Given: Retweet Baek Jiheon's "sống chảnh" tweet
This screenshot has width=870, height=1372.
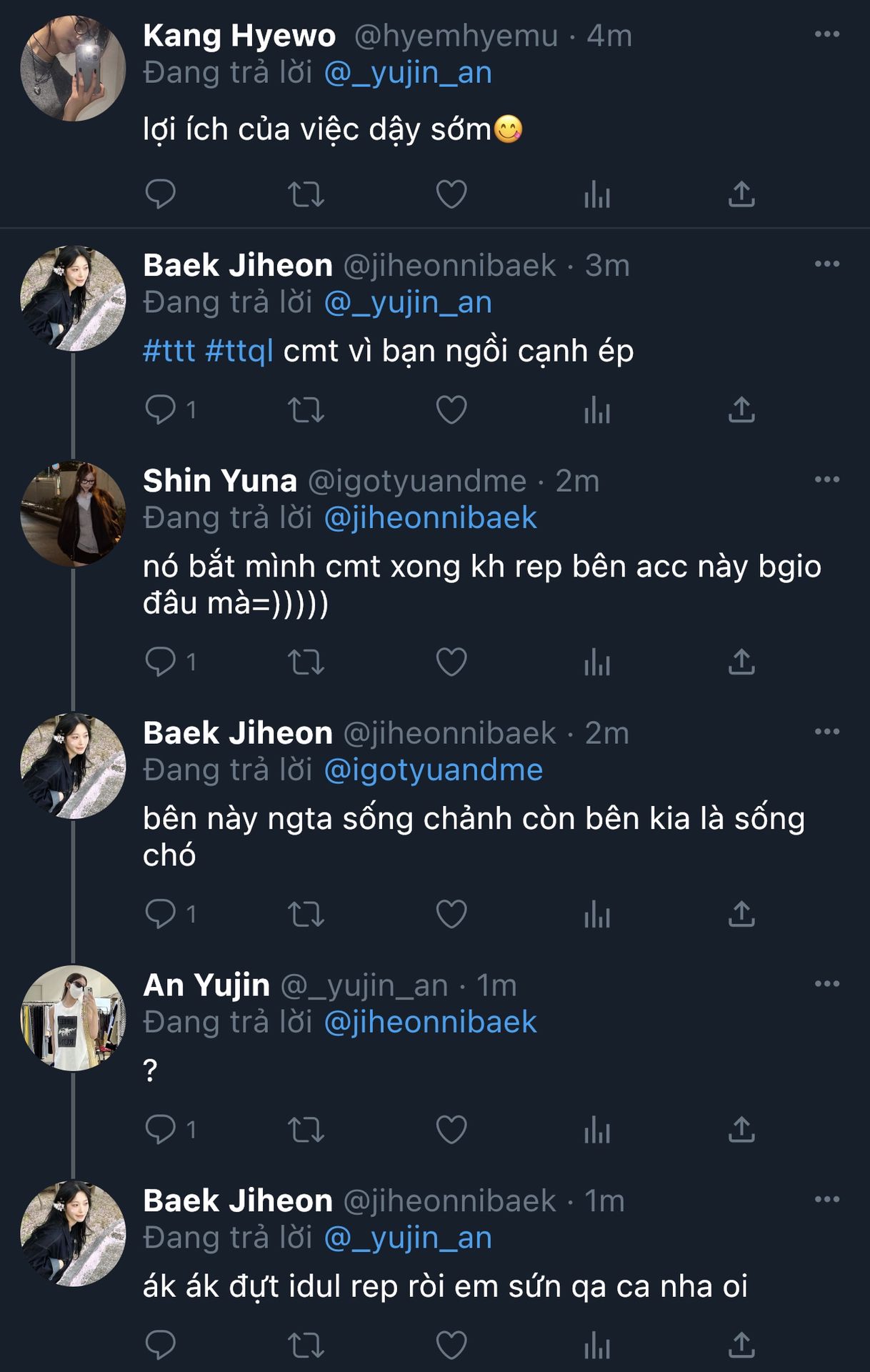Looking at the screenshot, I should point(306,914).
